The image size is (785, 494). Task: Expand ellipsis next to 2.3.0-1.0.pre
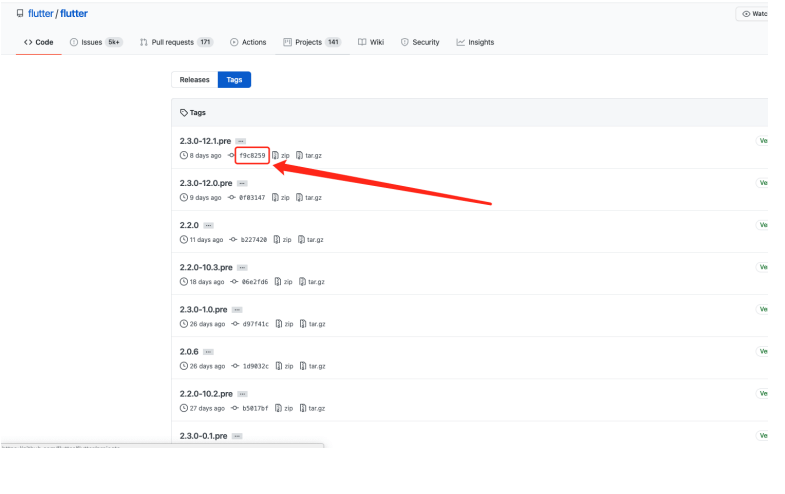coord(237,309)
